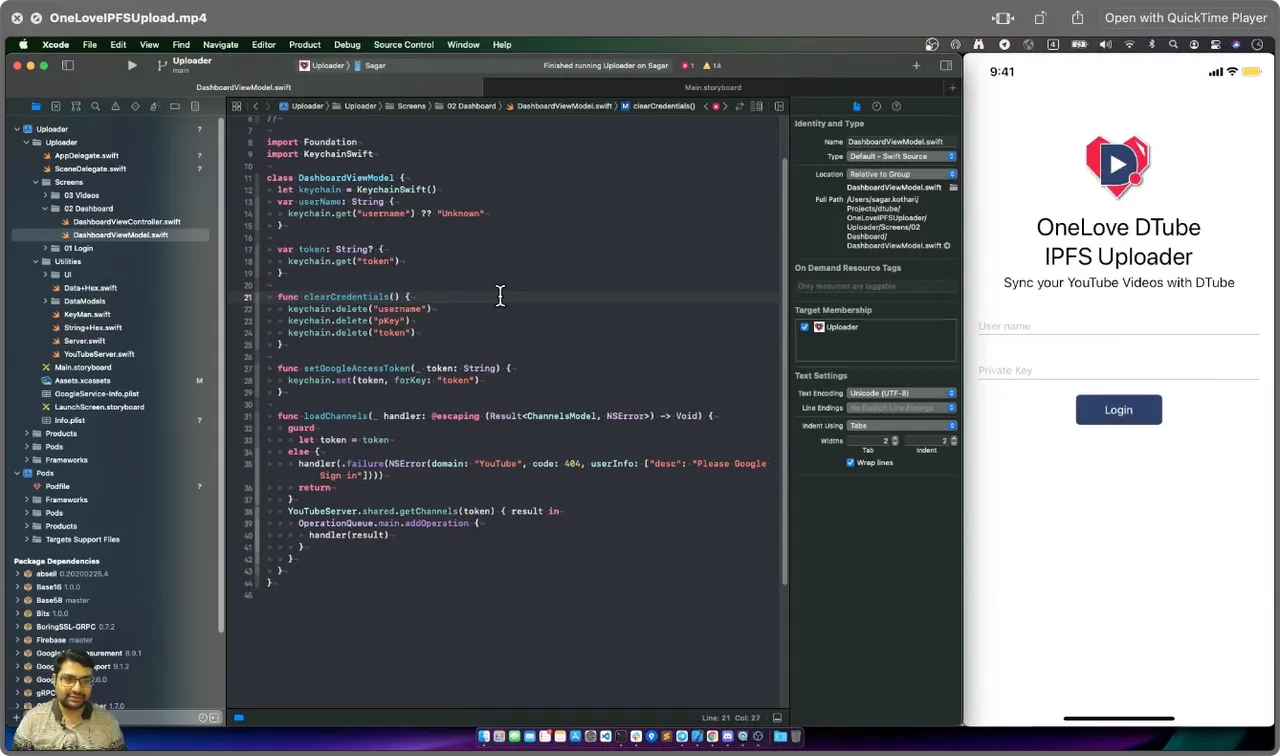
Task: Click Private Key field in simulator
Action: [x=1118, y=371]
